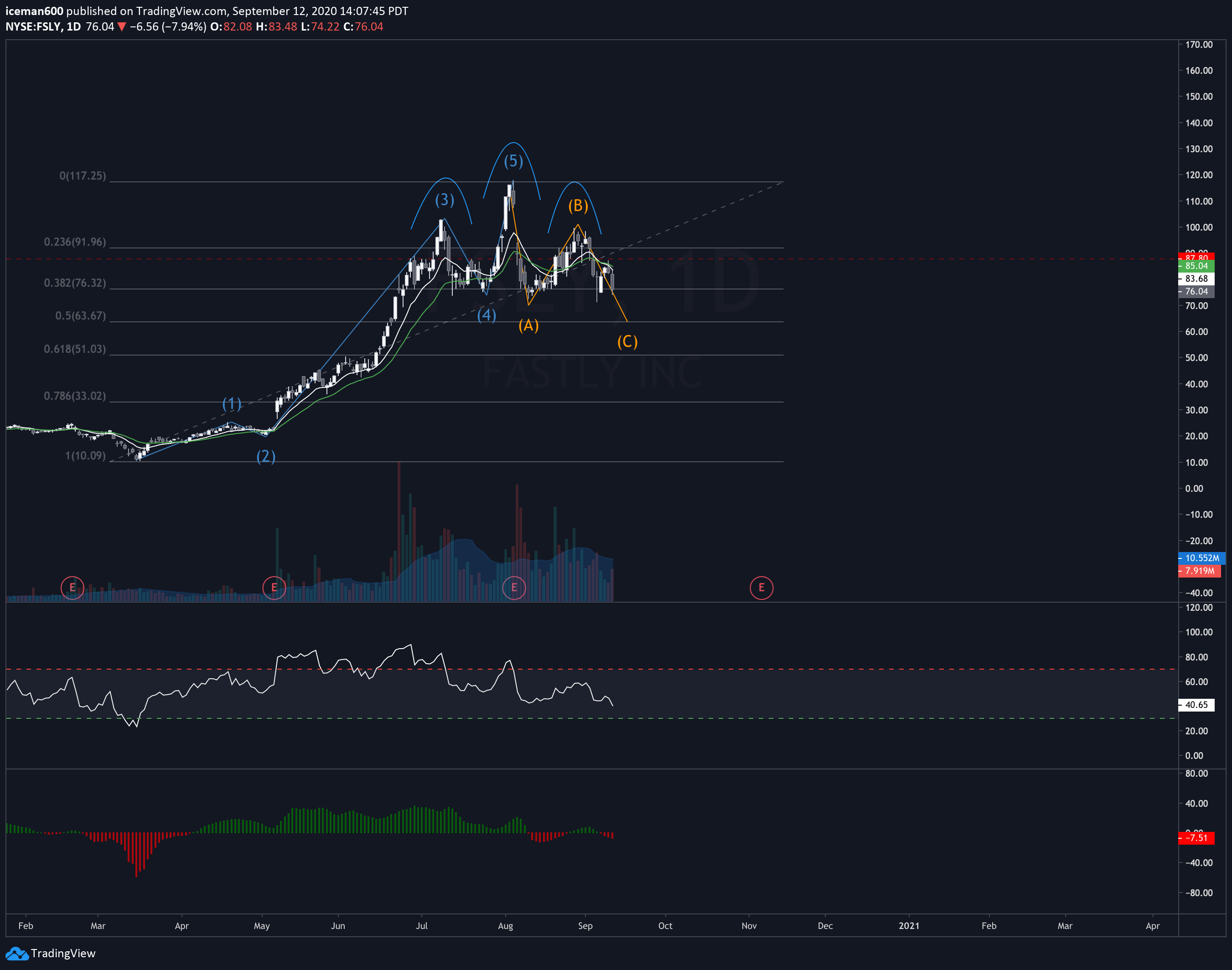Open the earnings marker E above May

[274, 588]
